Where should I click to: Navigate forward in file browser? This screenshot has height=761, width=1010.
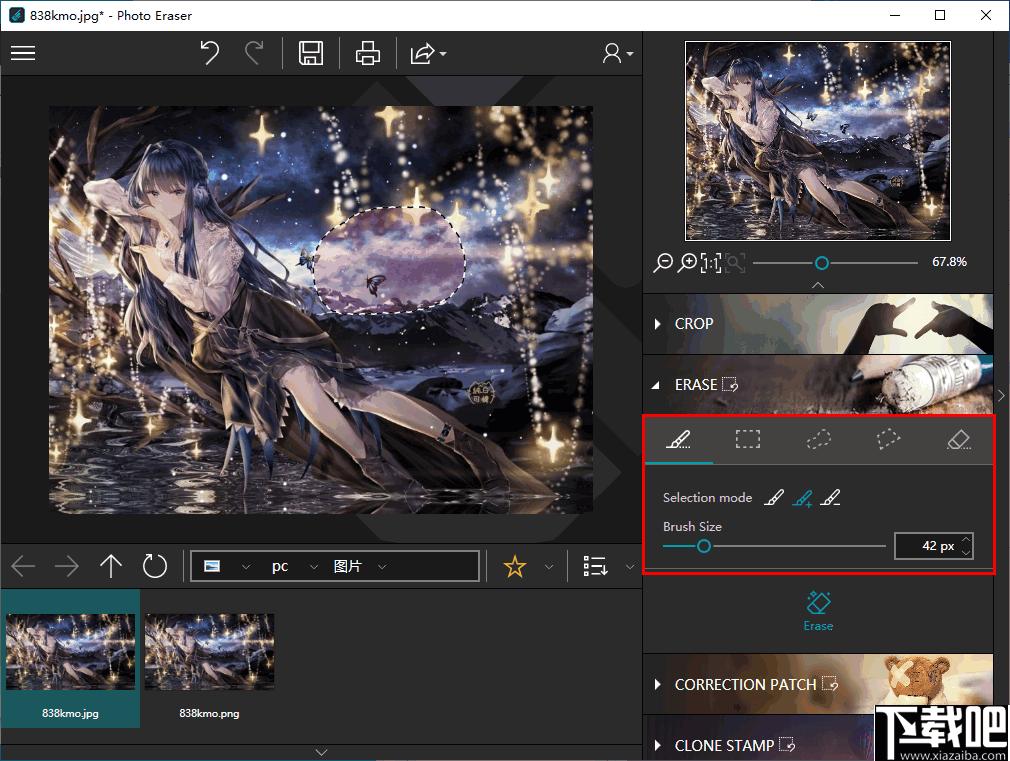pos(66,566)
